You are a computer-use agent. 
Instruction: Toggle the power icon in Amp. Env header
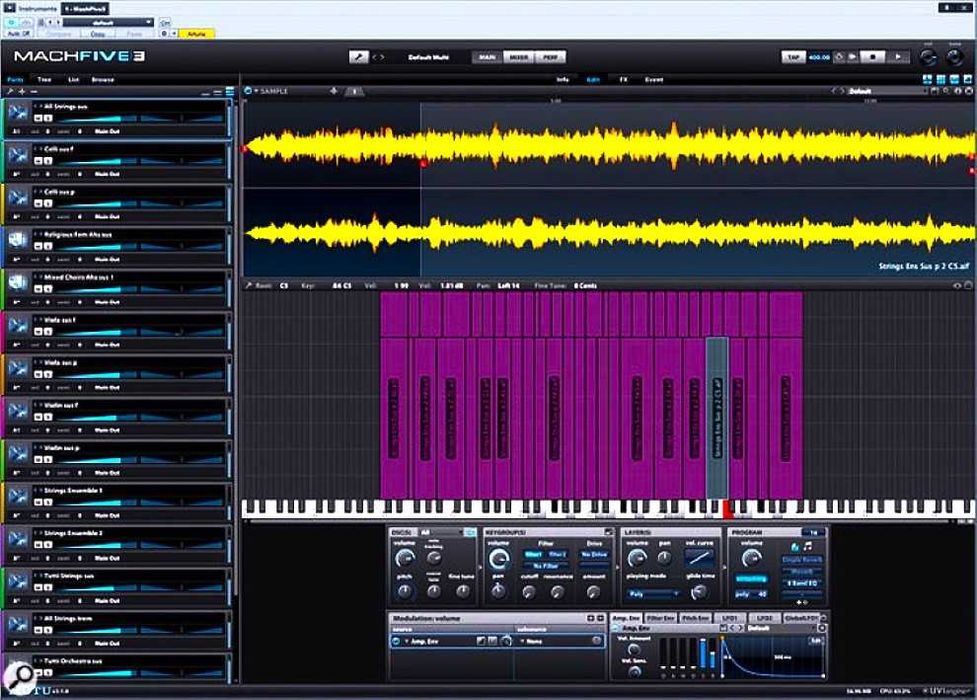tap(616, 628)
